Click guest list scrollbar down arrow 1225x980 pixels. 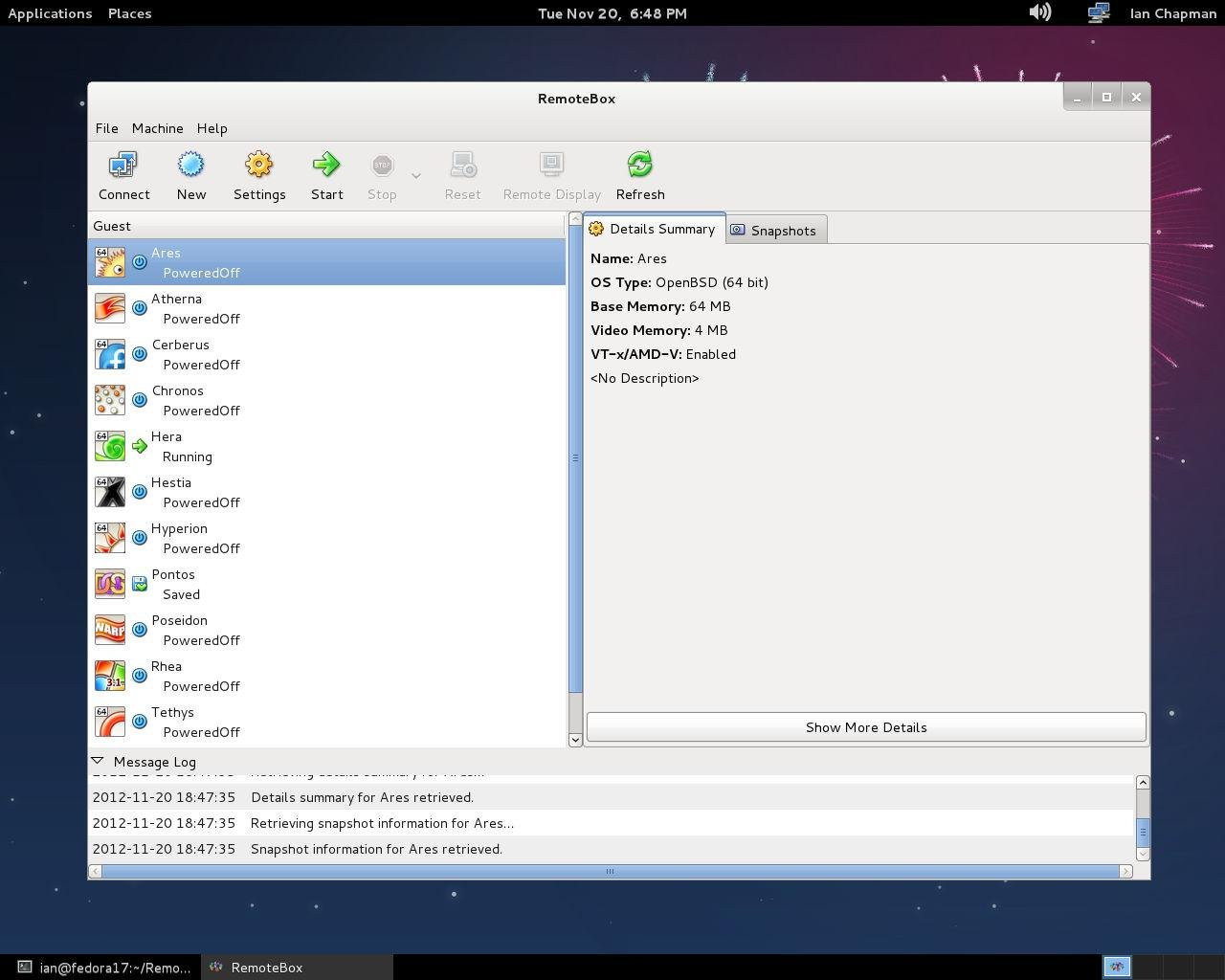tap(575, 740)
